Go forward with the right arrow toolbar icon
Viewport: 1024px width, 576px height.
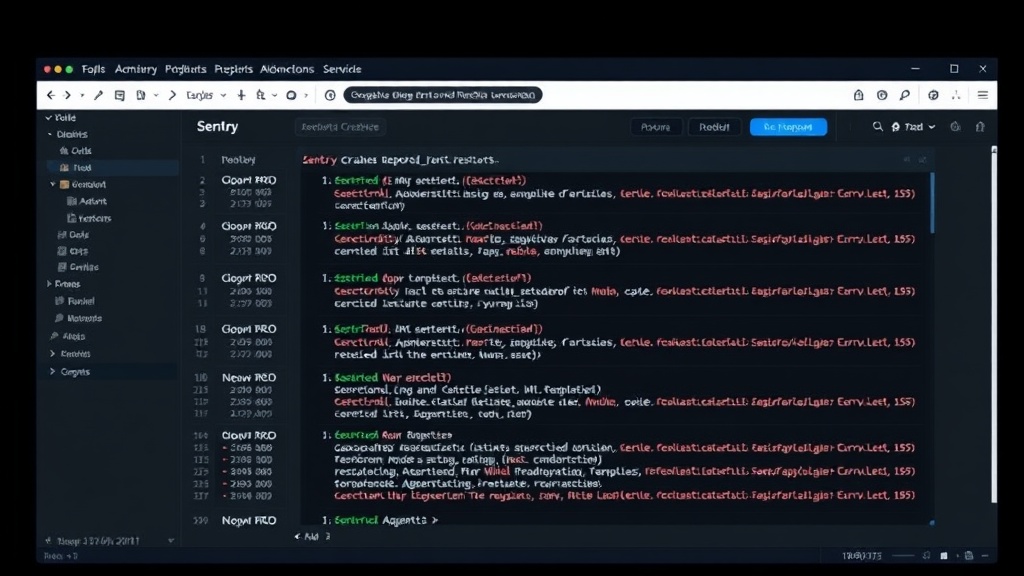(x=67, y=95)
